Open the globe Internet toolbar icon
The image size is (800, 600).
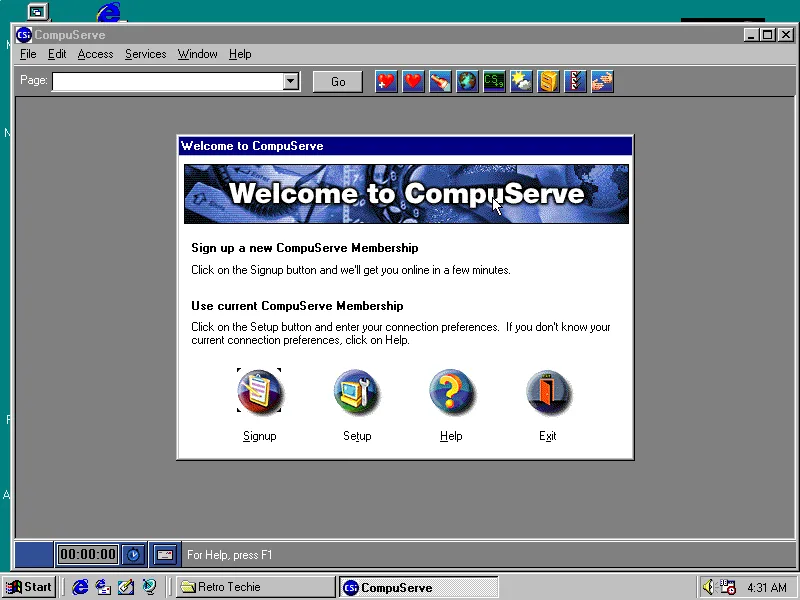click(x=467, y=82)
